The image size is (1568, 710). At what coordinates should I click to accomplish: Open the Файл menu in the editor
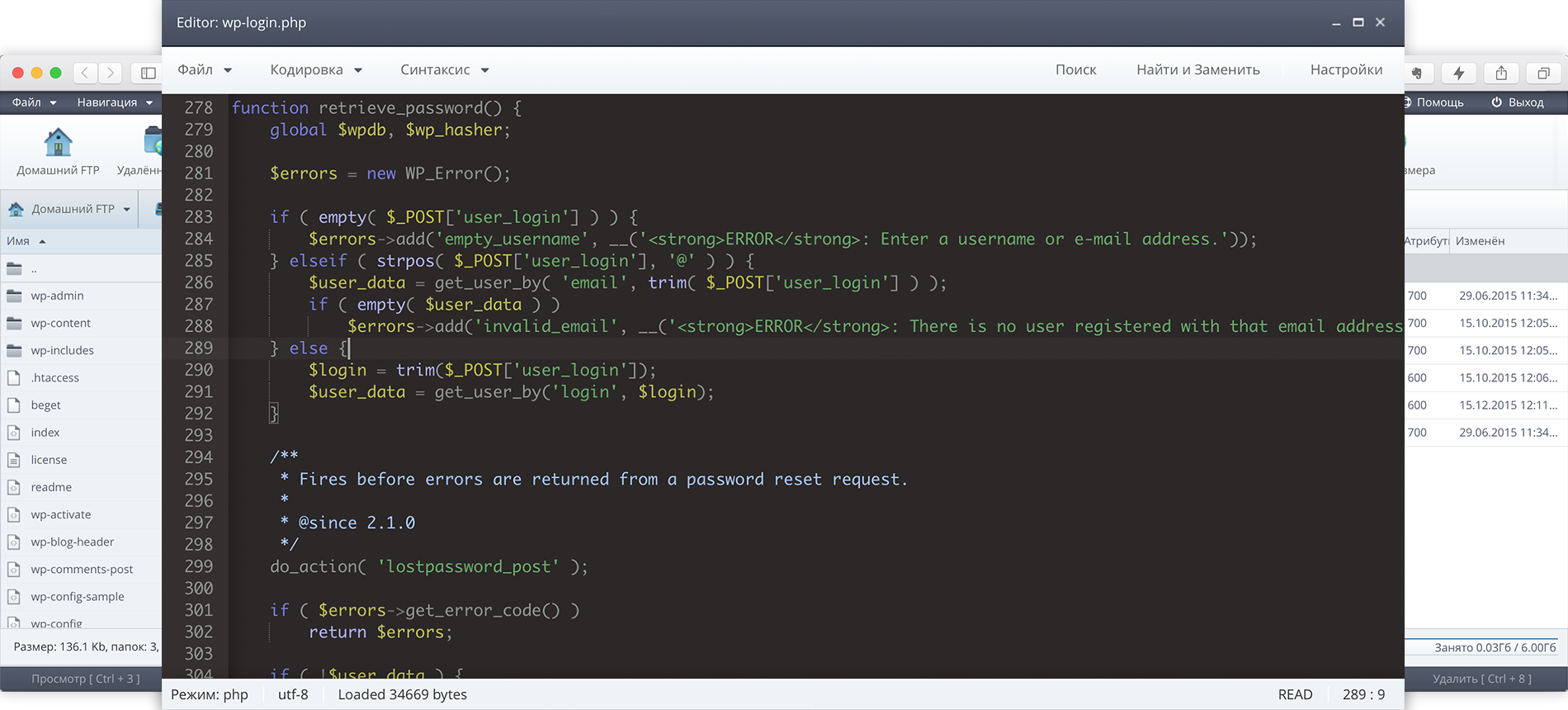point(205,70)
